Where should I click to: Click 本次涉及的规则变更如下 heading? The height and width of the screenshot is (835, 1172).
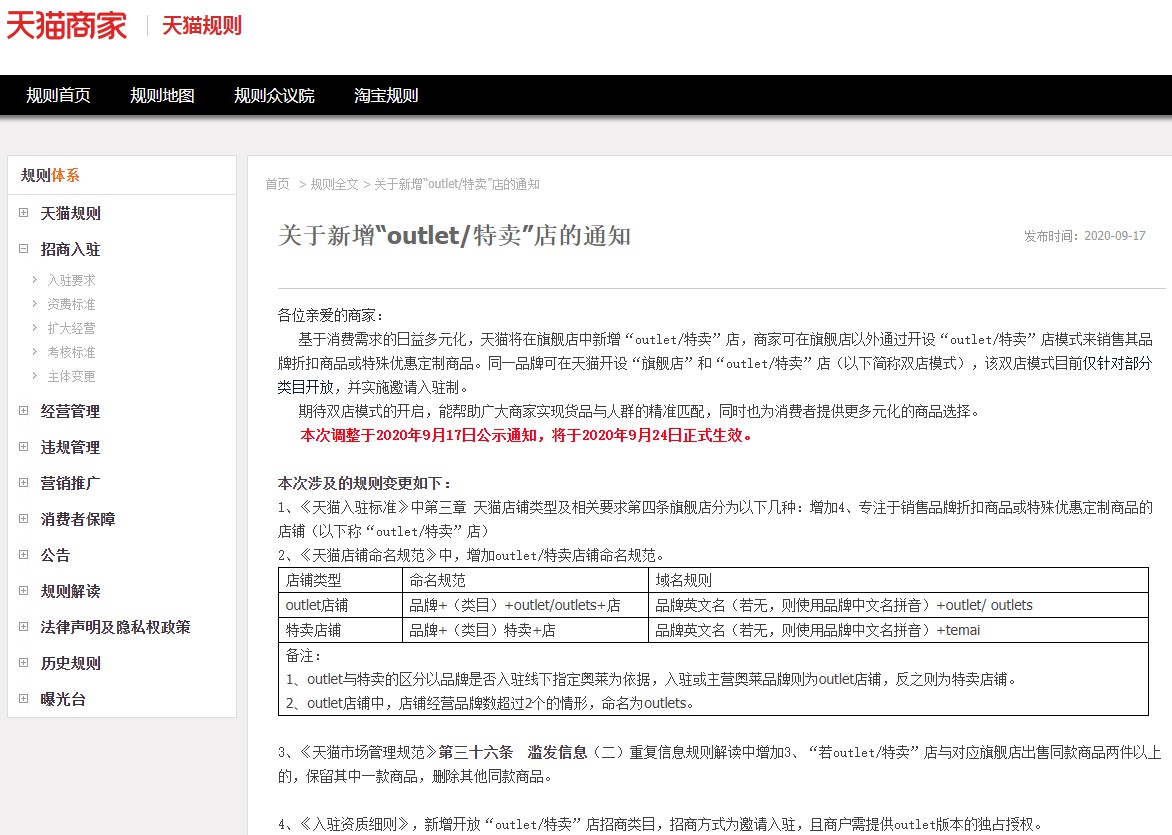365,483
